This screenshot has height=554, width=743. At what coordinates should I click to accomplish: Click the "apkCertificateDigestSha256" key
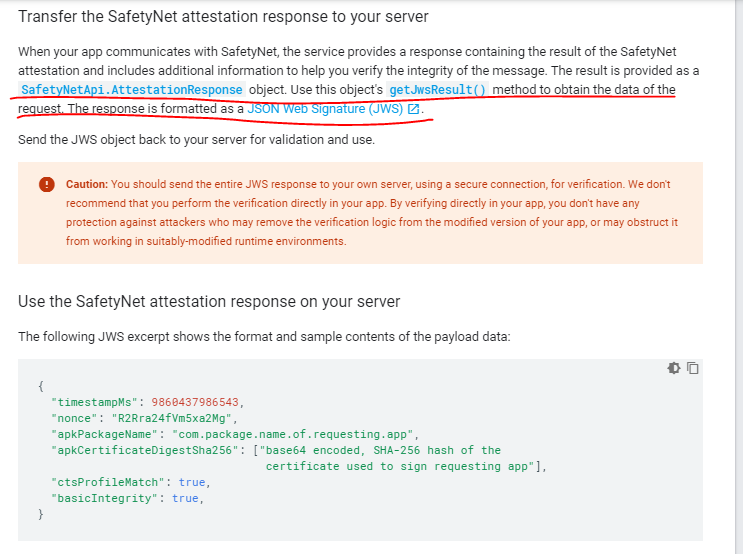145,450
